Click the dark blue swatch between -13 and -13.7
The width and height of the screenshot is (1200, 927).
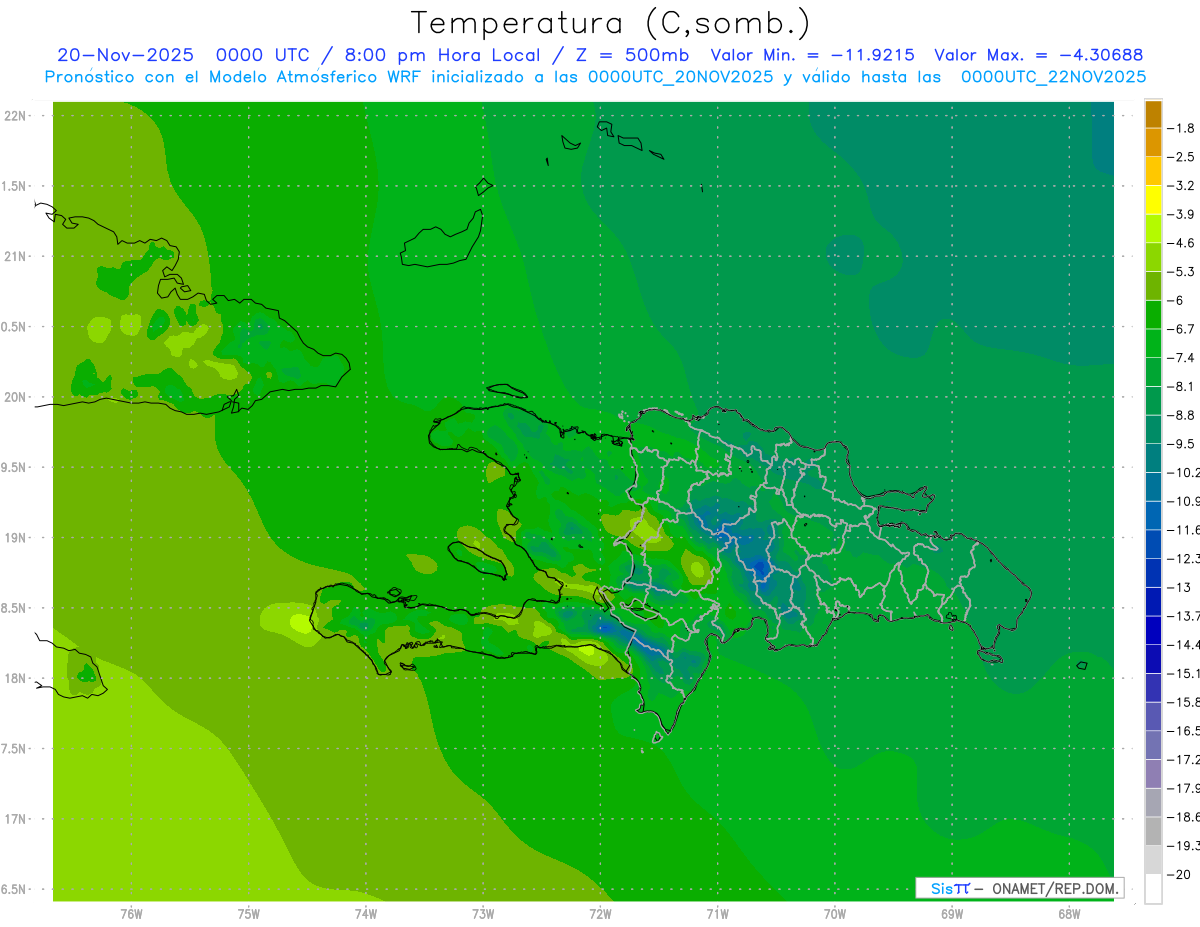[x=1153, y=602]
